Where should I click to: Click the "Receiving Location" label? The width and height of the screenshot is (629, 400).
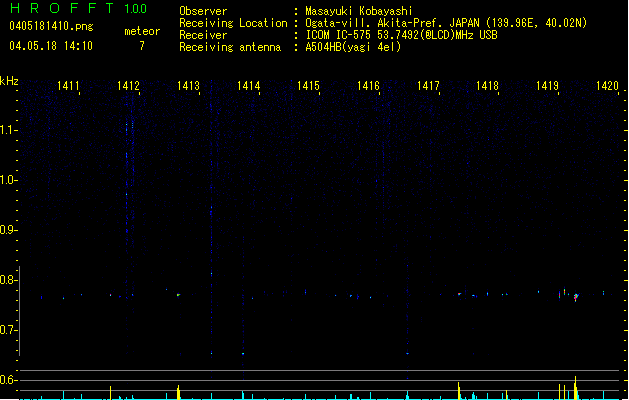click(233, 23)
